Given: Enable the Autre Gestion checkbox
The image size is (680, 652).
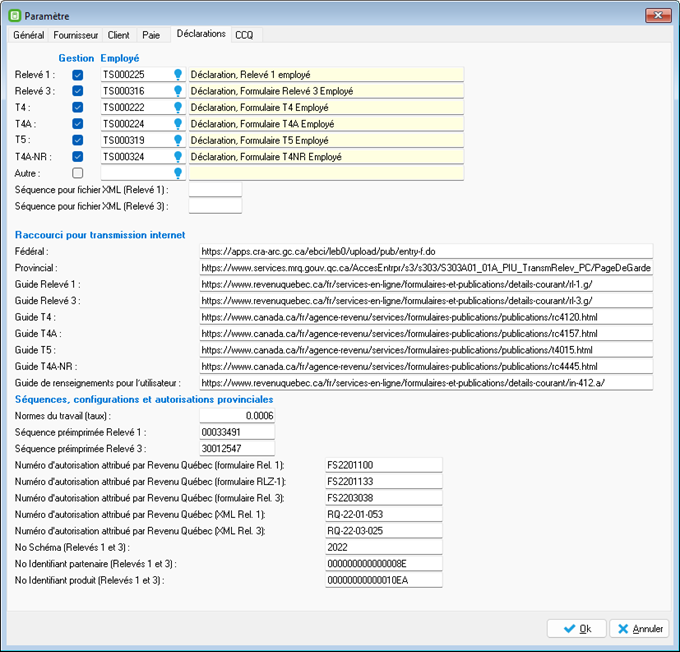Looking at the screenshot, I should click(78, 174).
